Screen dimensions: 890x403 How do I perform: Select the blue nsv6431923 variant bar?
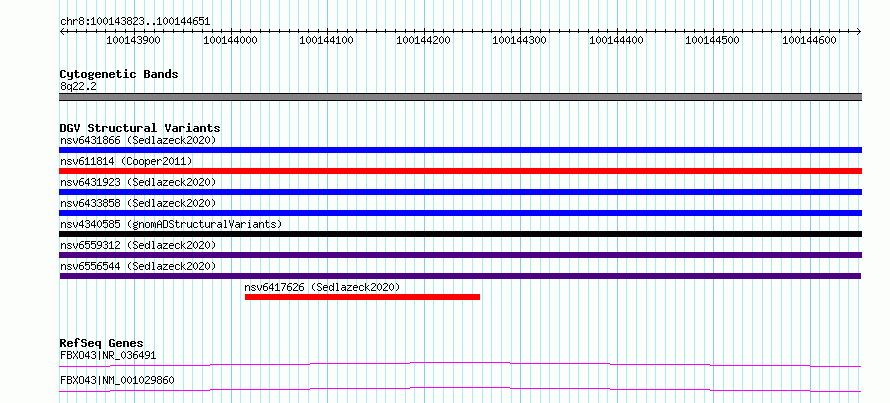coord(460,192)
